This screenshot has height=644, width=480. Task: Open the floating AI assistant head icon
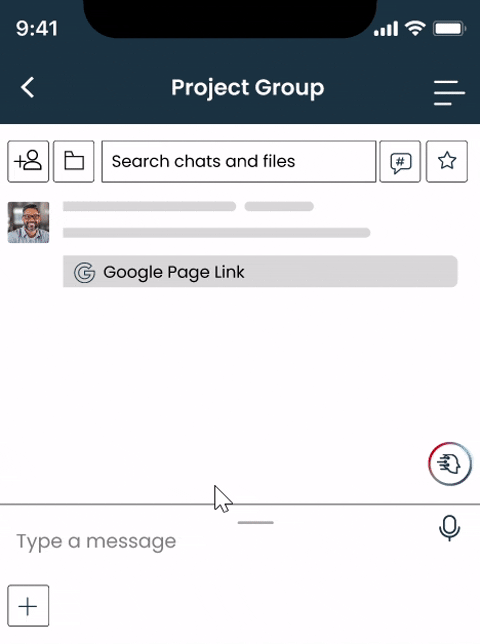(450, 464)
